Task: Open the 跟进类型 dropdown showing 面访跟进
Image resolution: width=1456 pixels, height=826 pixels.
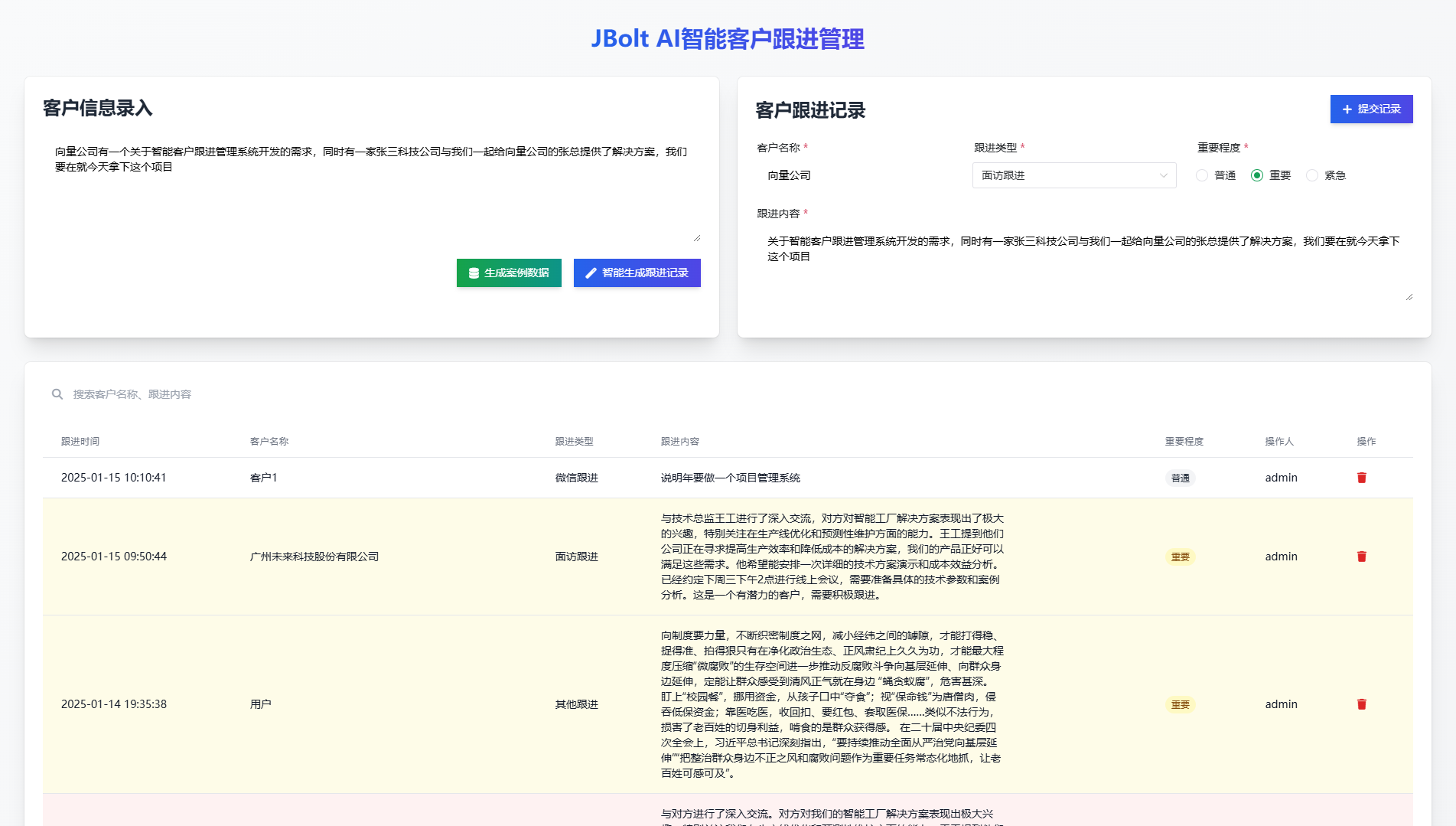Action: 1074,175
